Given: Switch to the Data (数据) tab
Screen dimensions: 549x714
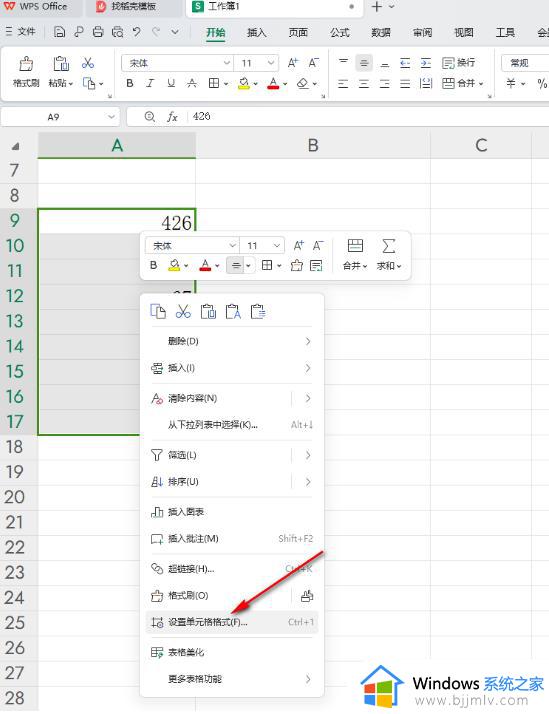Looking at the screenshot, I should (381, 32).
